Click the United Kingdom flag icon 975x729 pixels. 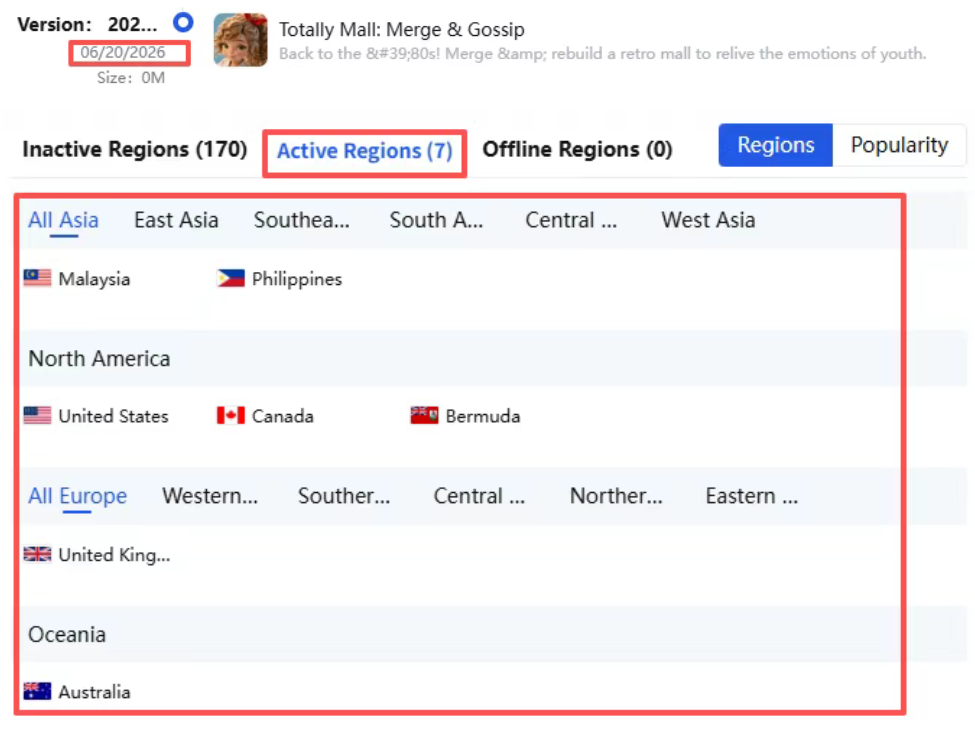(x=37, y=554)
